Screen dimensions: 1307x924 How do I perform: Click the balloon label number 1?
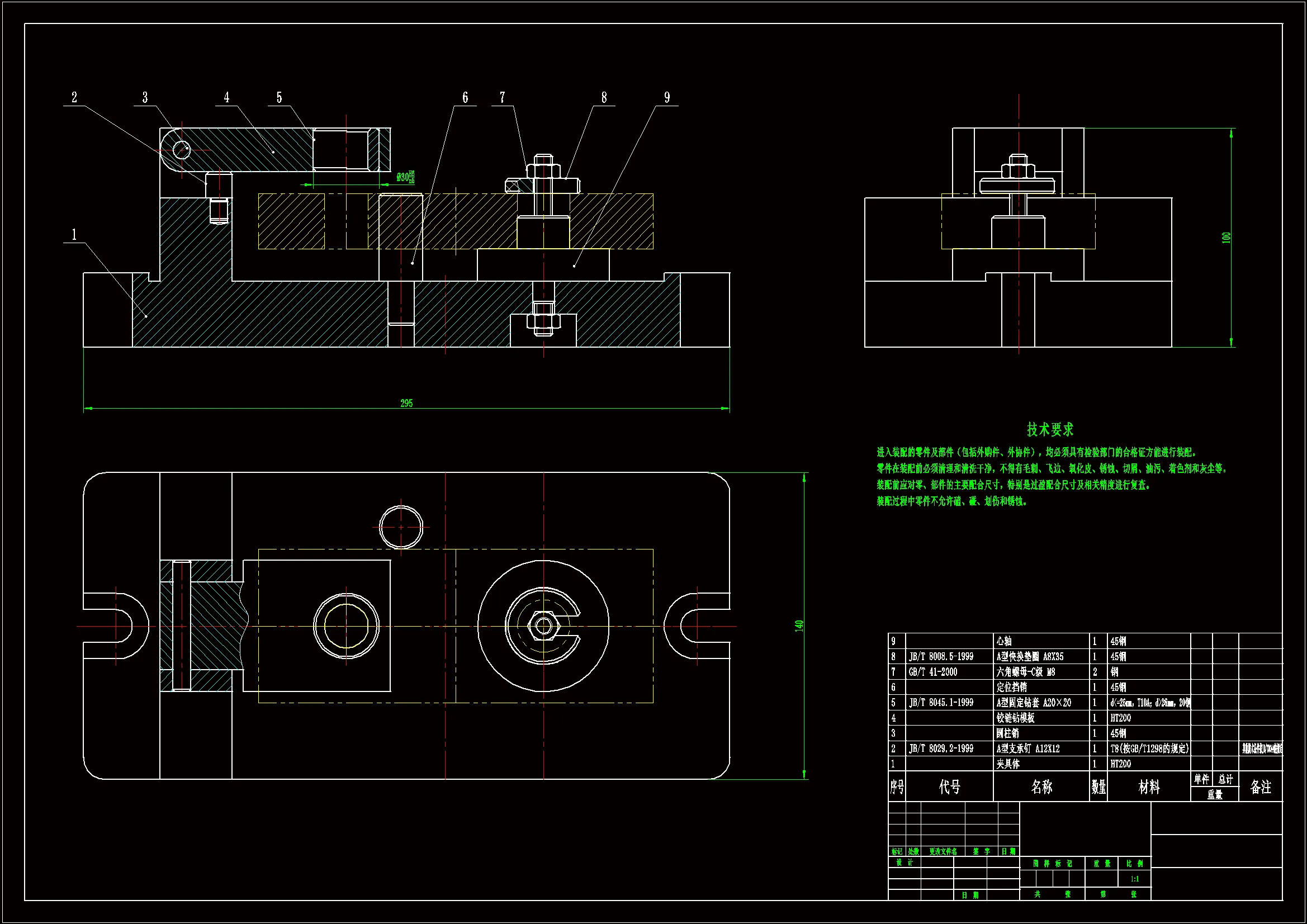[74, 235]
